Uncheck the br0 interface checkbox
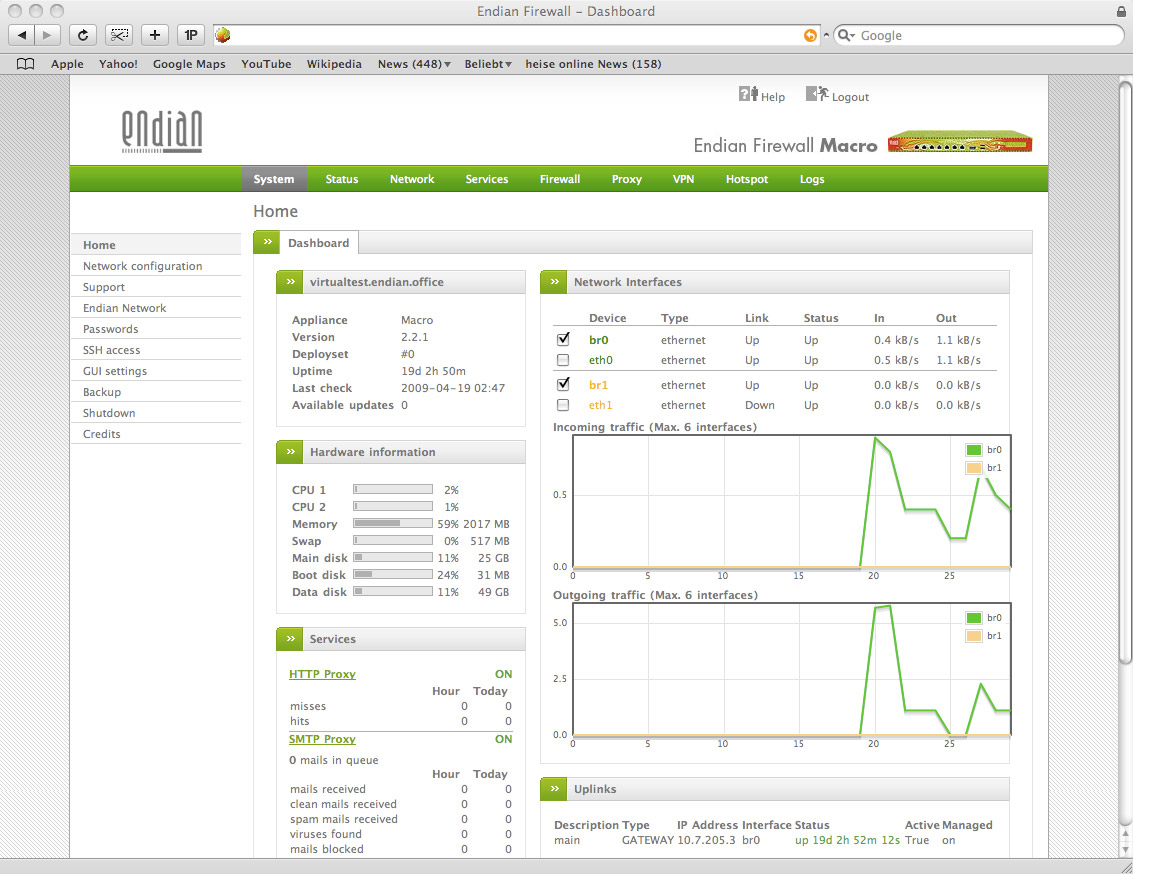 (x=563, y=339)
